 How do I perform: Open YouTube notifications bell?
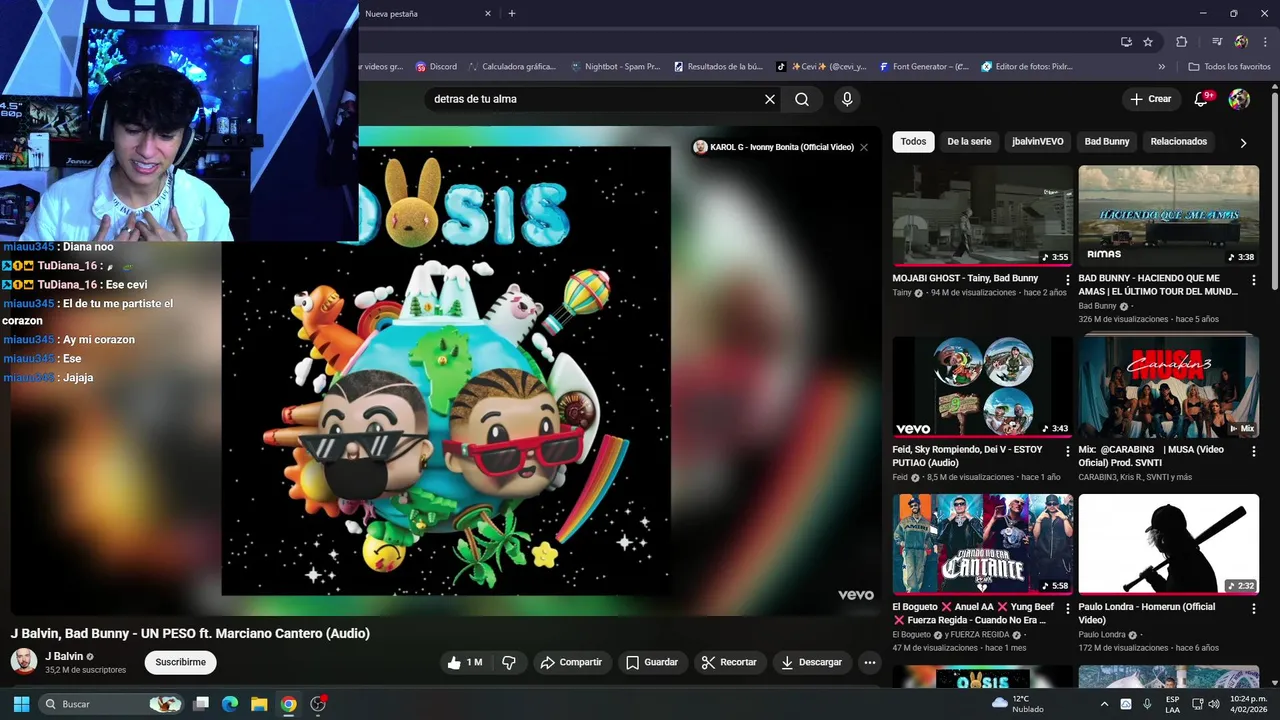[1203, 99]
